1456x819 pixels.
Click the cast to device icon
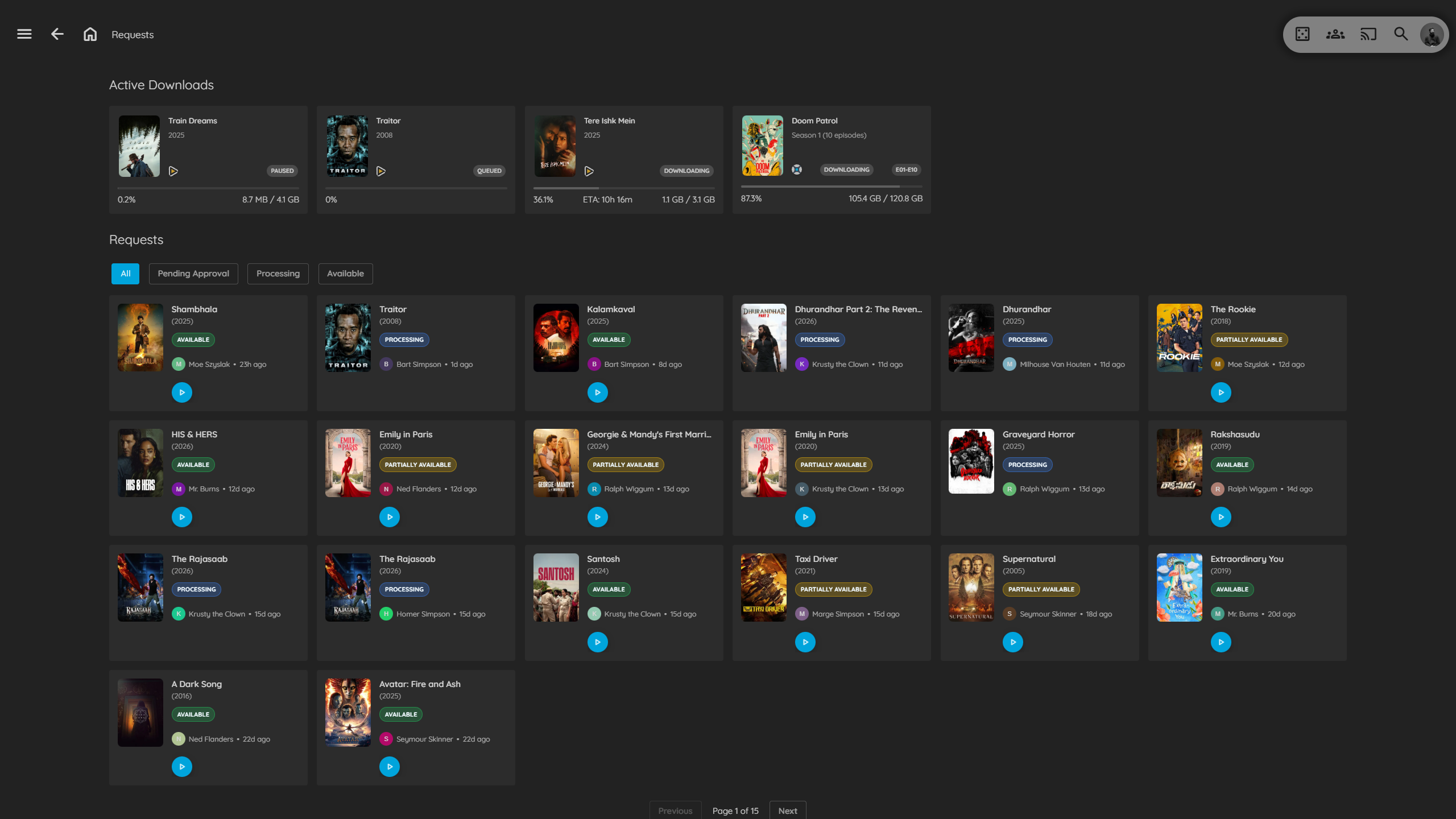[1368, 34]
